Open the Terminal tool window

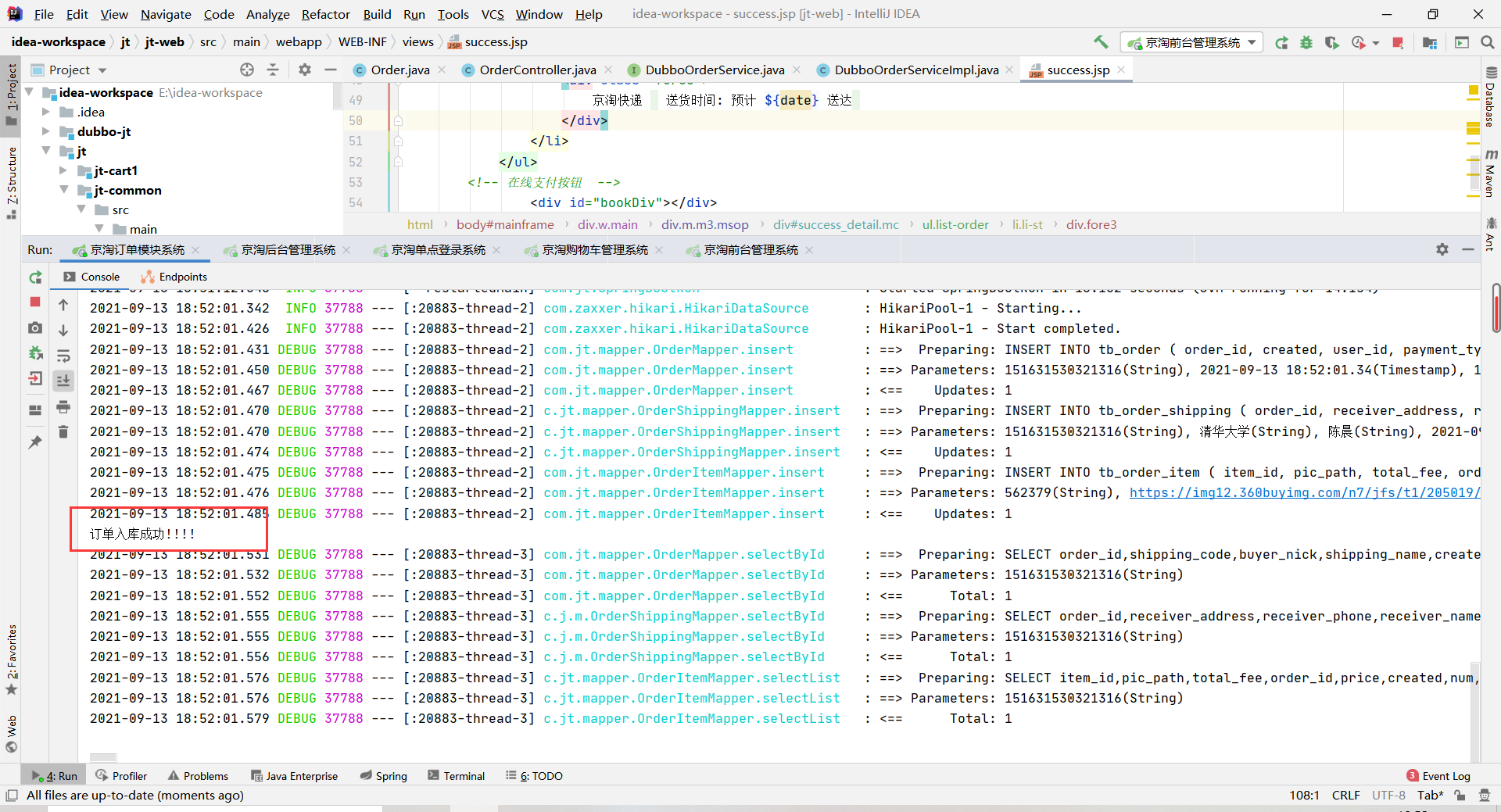[x=457, y=776]
